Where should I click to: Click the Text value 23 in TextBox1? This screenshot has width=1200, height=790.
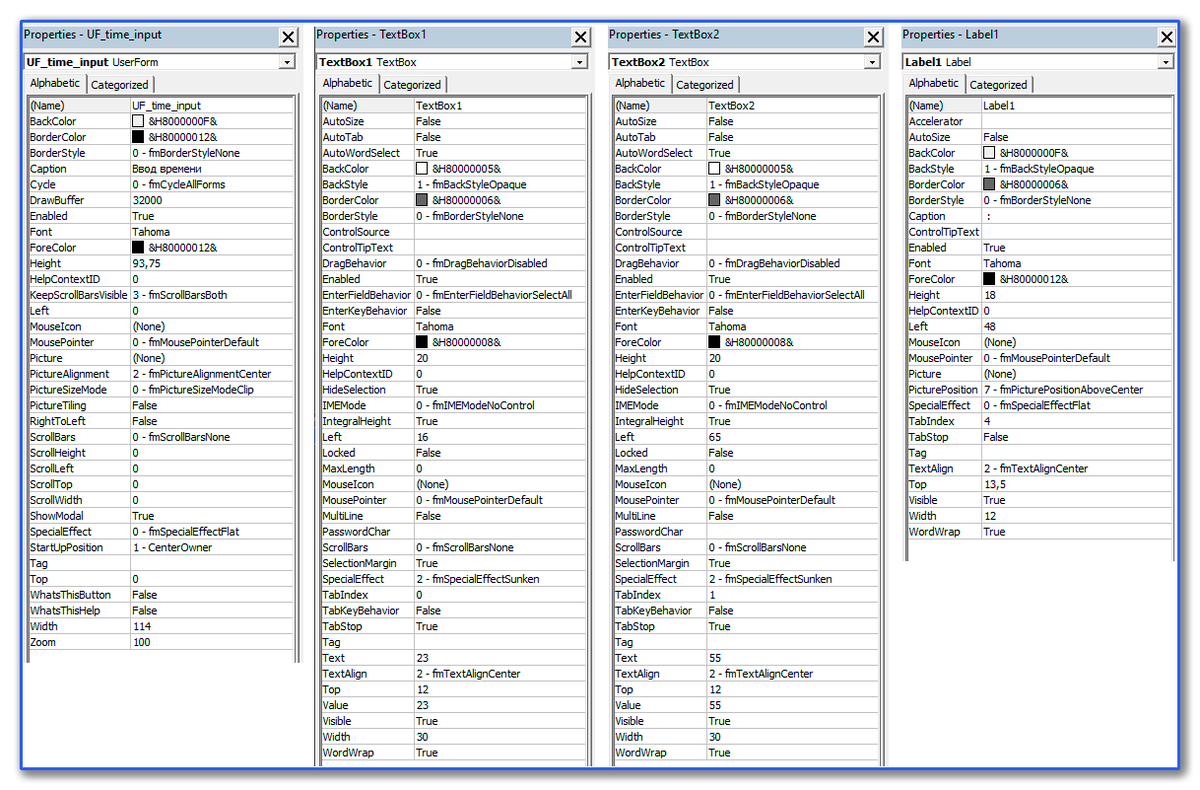click(x=501, y=658)
